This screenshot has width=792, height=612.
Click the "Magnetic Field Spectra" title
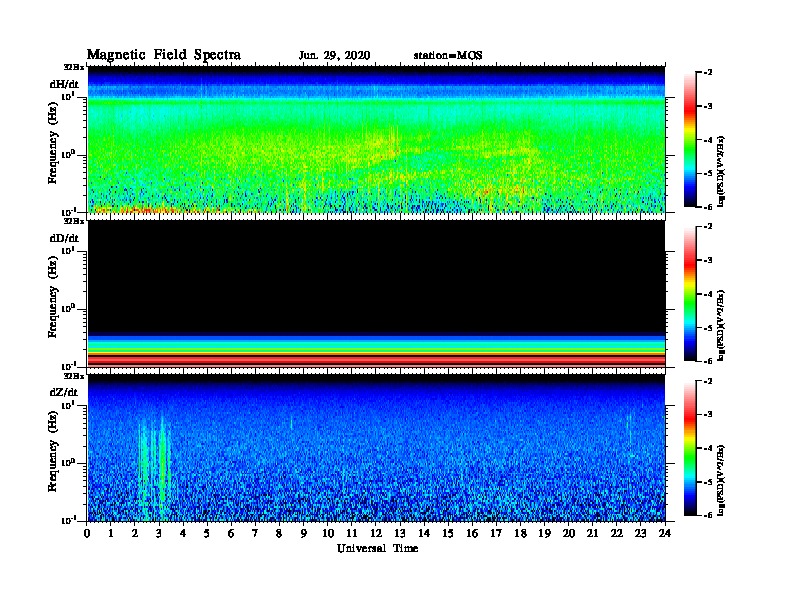pos(164,56)
